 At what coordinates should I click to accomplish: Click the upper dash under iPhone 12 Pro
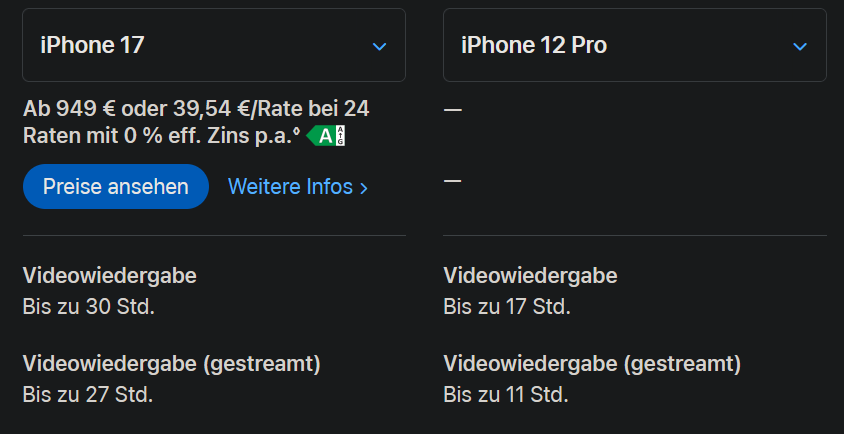[x=453, y=110]
